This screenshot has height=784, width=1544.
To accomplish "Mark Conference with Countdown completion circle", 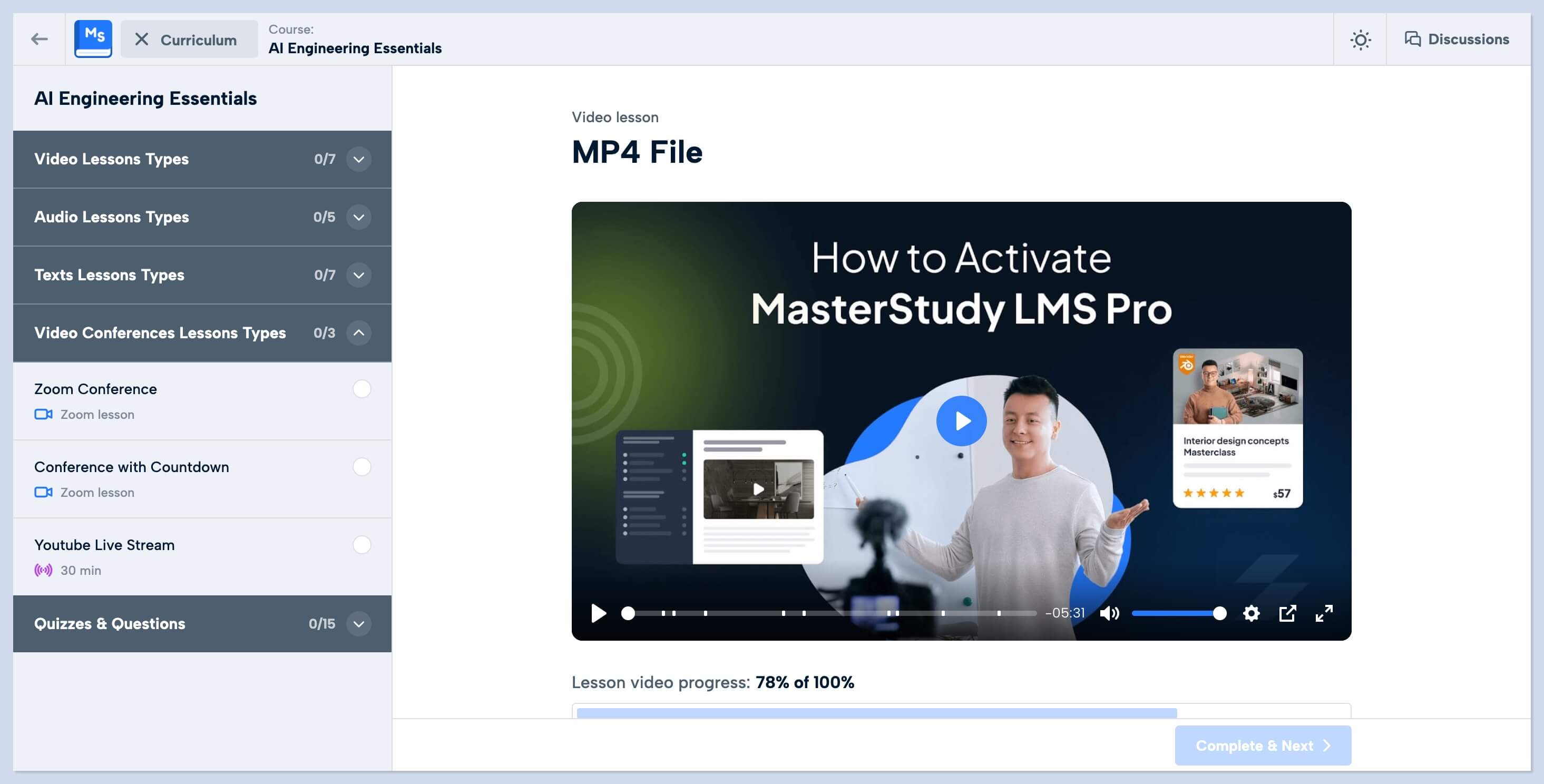I will point(361,467).
